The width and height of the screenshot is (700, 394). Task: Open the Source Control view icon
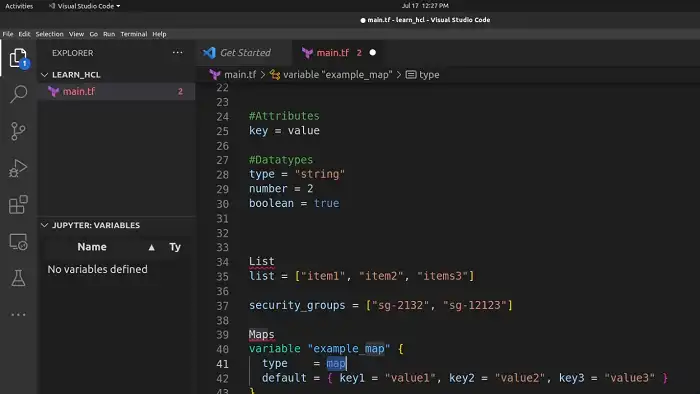pos(18,131)
